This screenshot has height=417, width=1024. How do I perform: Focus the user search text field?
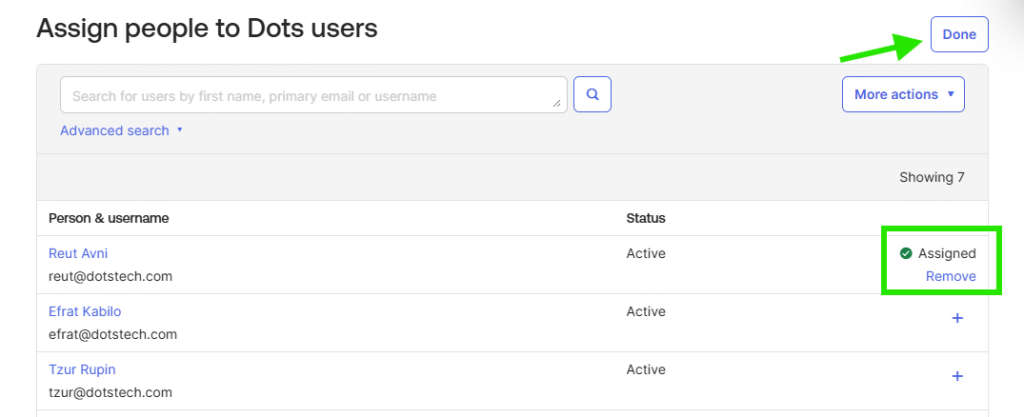click(310, 96)
